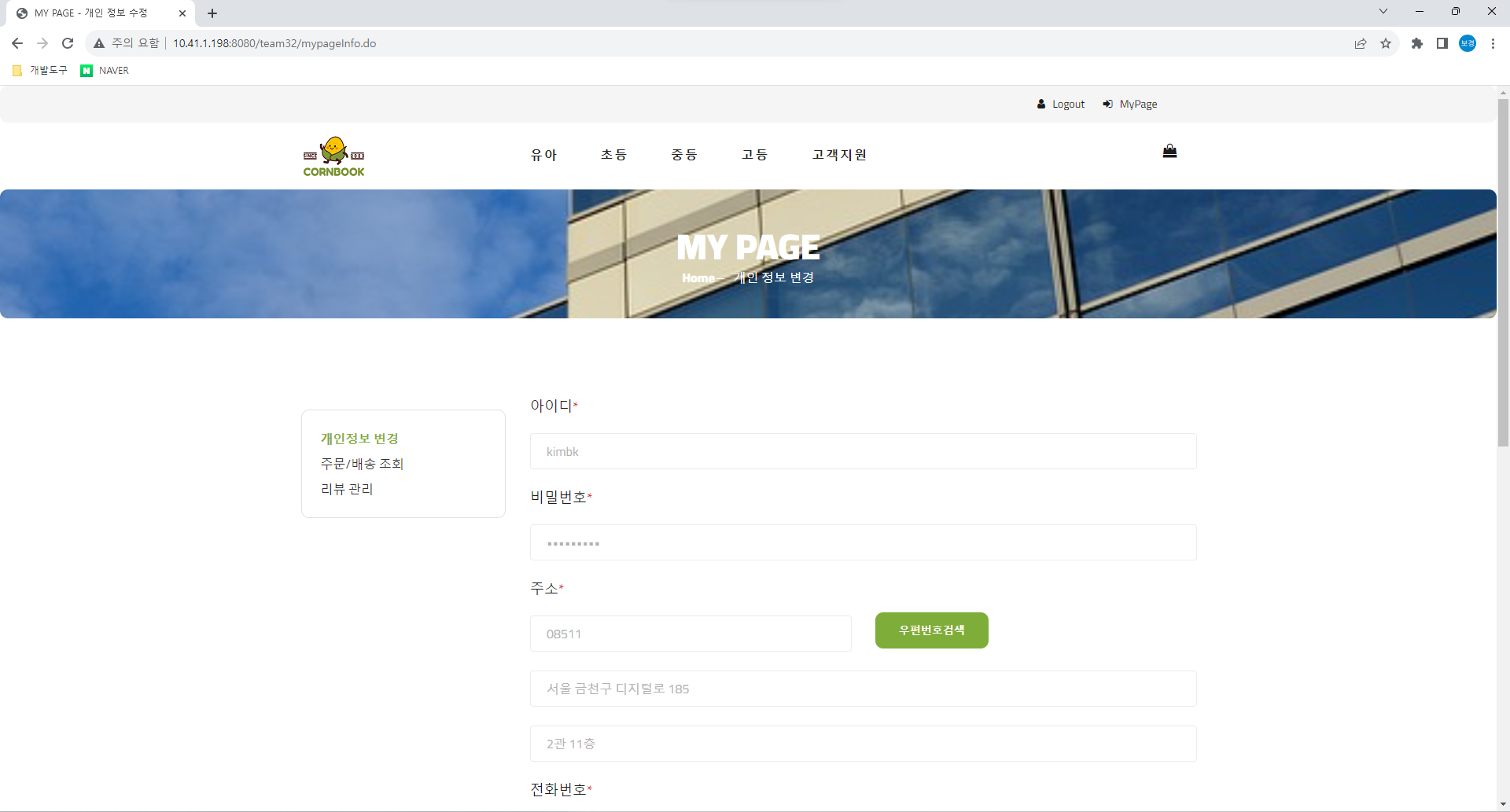Screen dimensions: 1510x812
Task: Click the shopping bag icon
Action: (x=1169, y=151)
